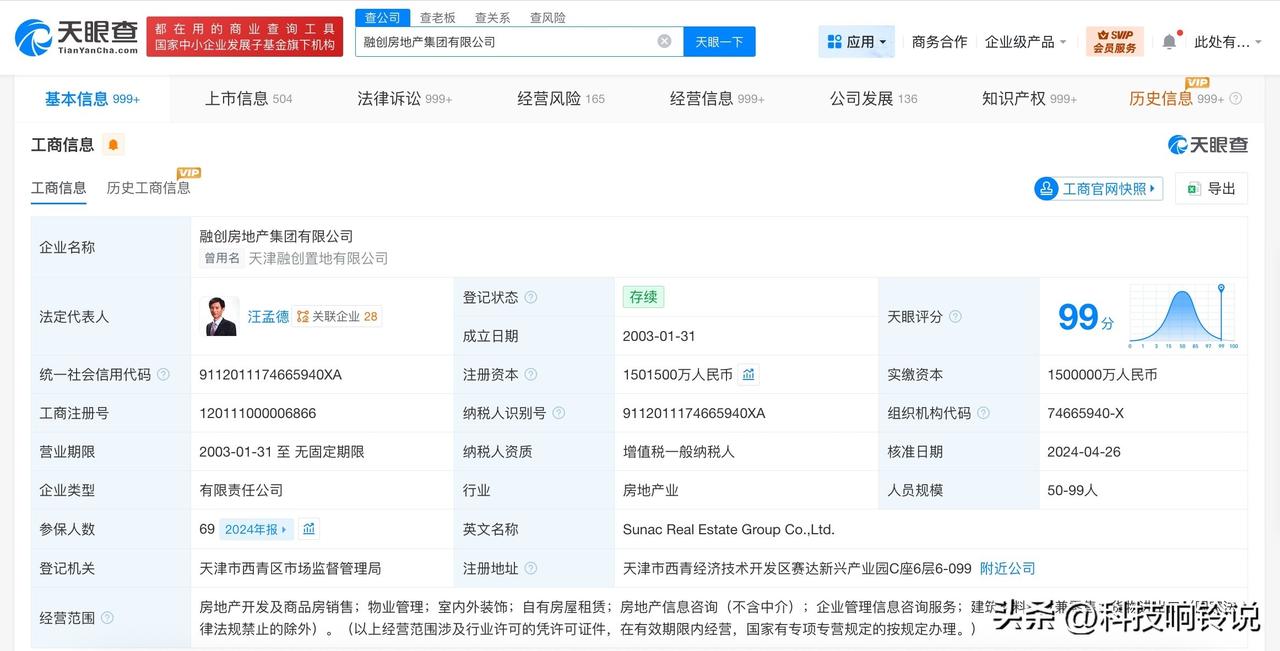Viewport: 1280px width, 651px height.
Task: Click the TianYanCha logo
Action: click(x=76, y=37)
